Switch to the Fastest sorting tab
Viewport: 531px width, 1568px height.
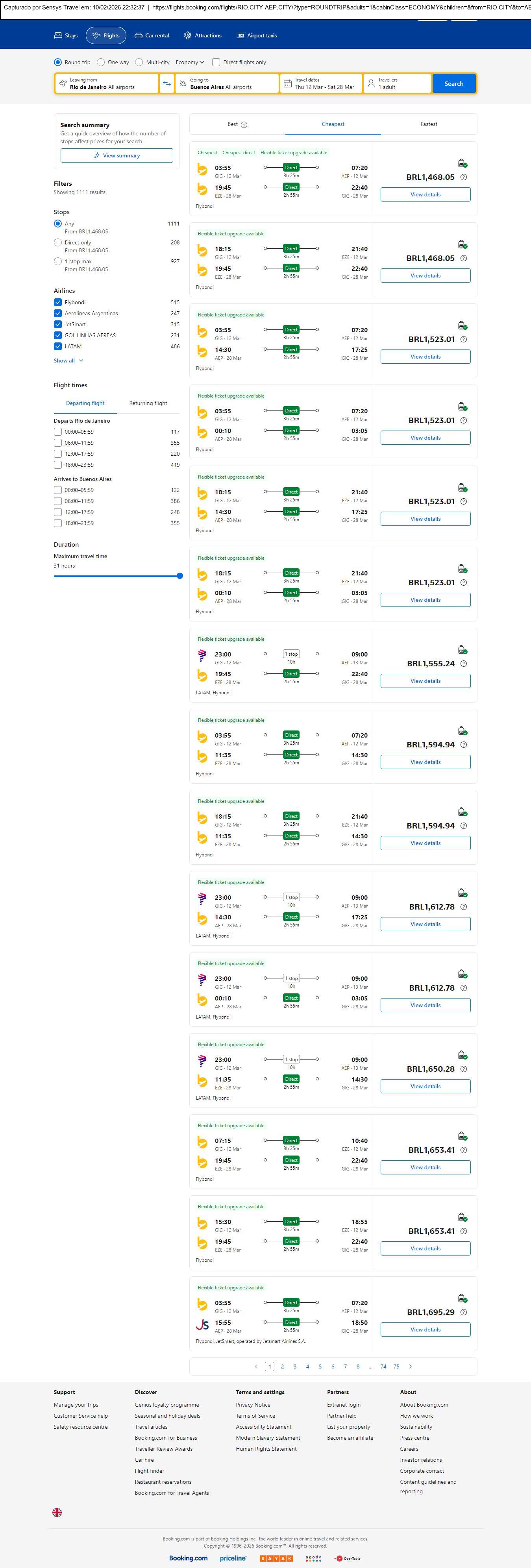pyautogui.click(x=429, y=124)
